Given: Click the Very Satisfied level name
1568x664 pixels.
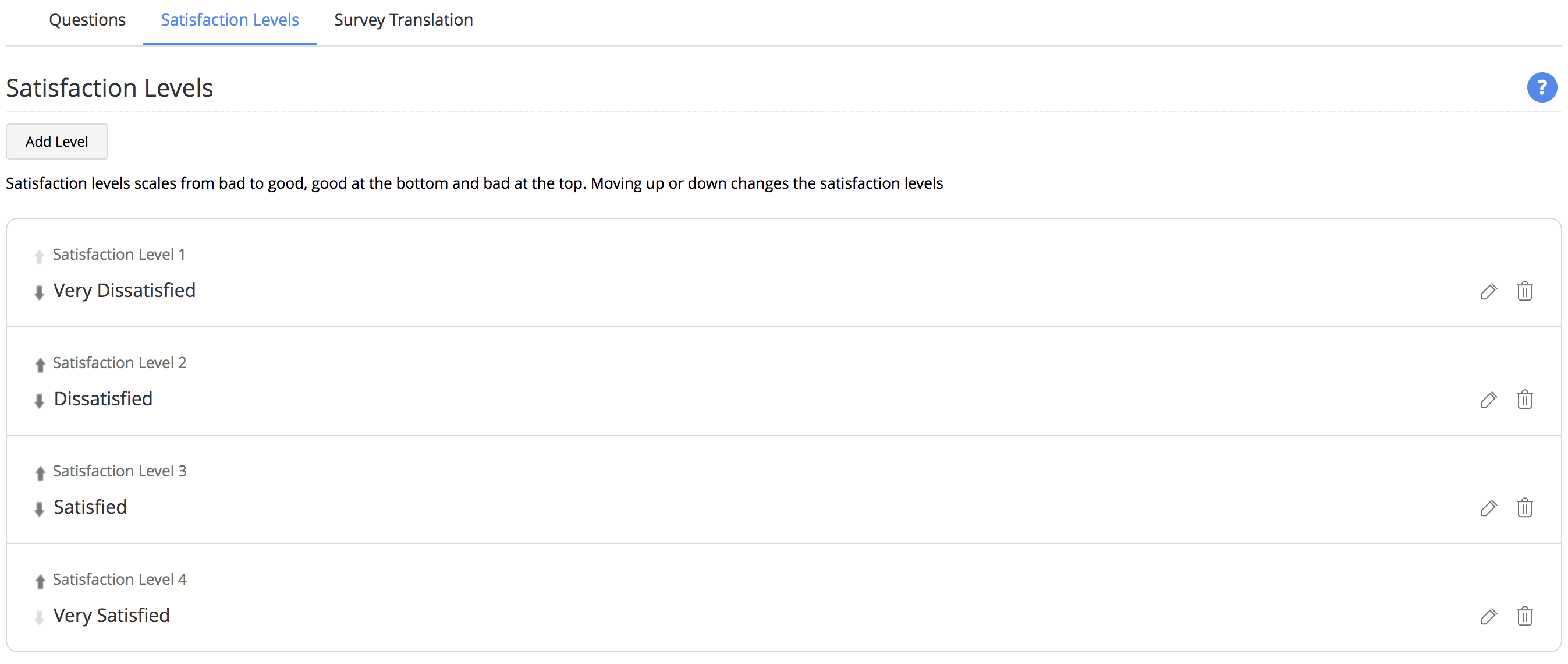Looking at the screenshot, I should pyautogui.click(x=111, y=616).
